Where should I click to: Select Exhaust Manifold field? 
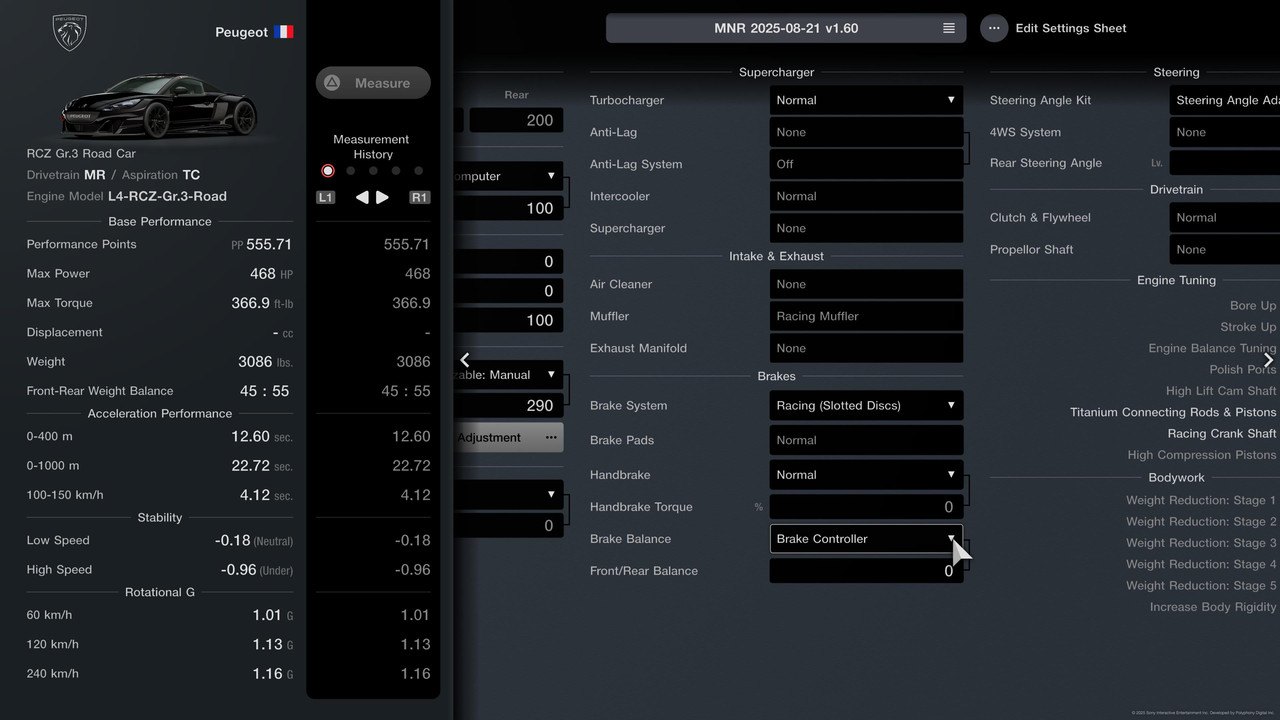[866, 348]
